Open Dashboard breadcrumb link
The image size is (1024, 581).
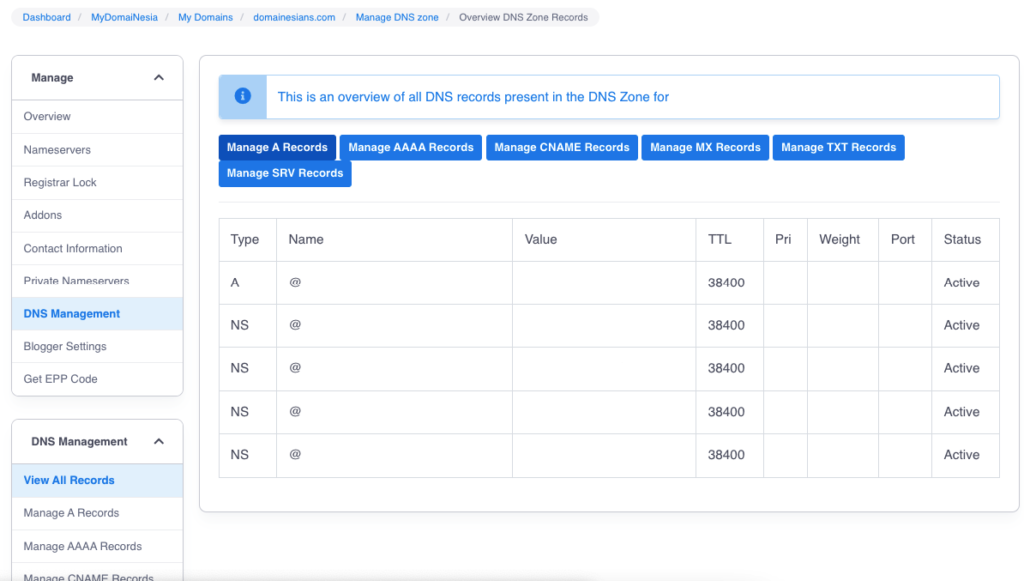[46, 17]
